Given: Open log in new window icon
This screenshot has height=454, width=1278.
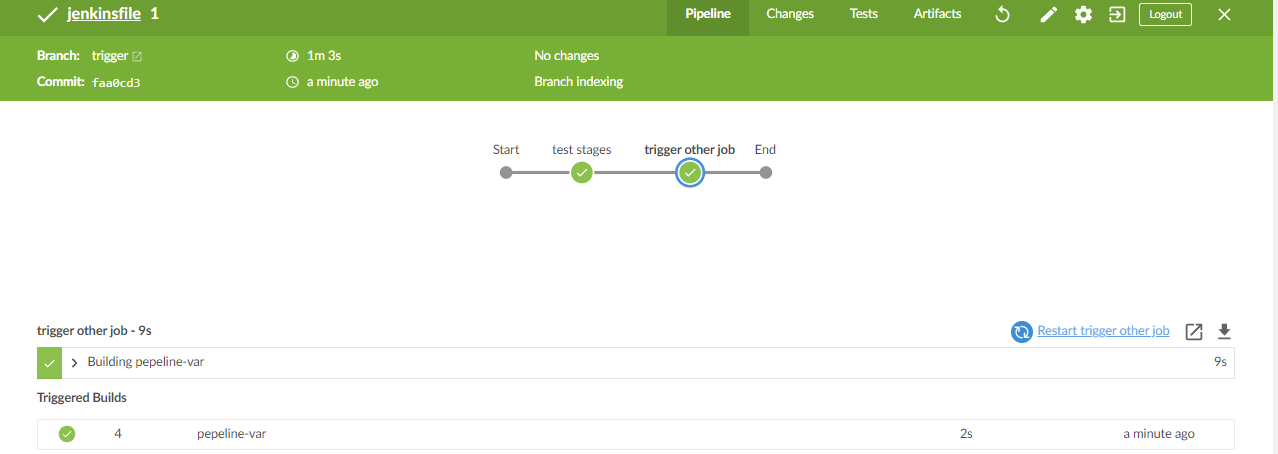Looking at the screenshot, I should 1193,332.
